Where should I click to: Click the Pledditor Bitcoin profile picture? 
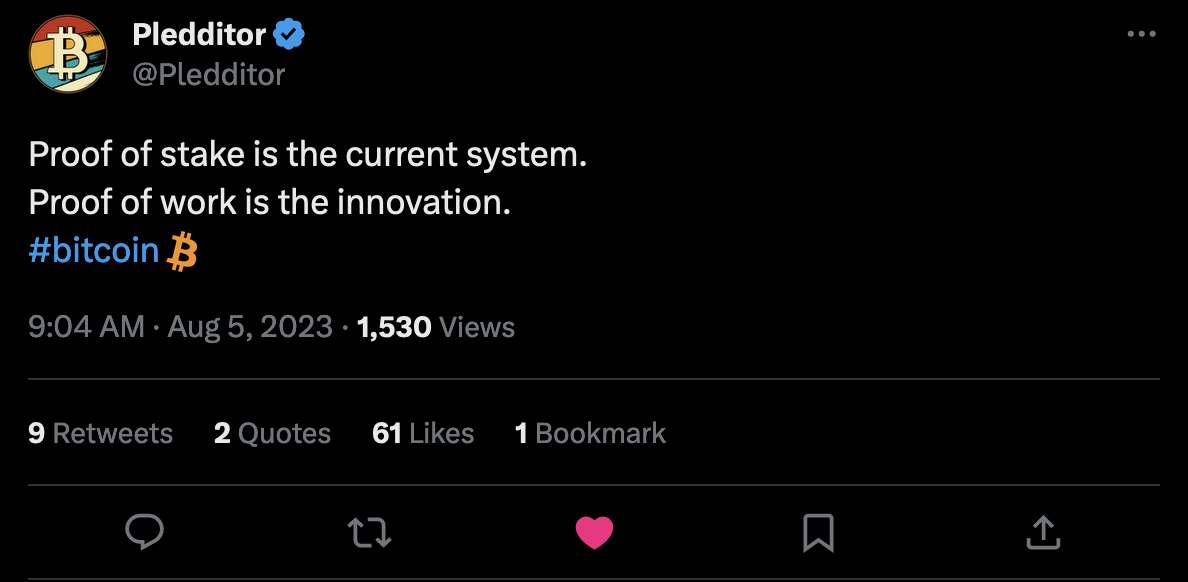(67, 54)
